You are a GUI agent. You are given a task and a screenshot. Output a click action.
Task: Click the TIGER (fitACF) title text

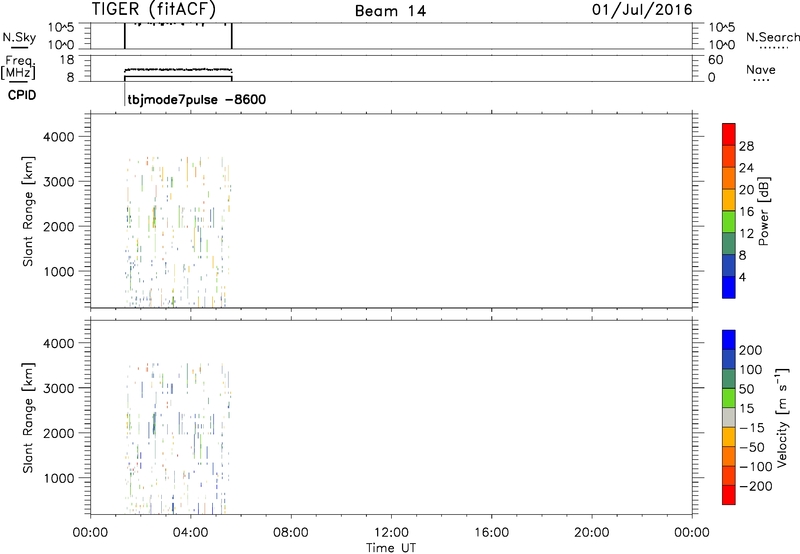[154, 9]
